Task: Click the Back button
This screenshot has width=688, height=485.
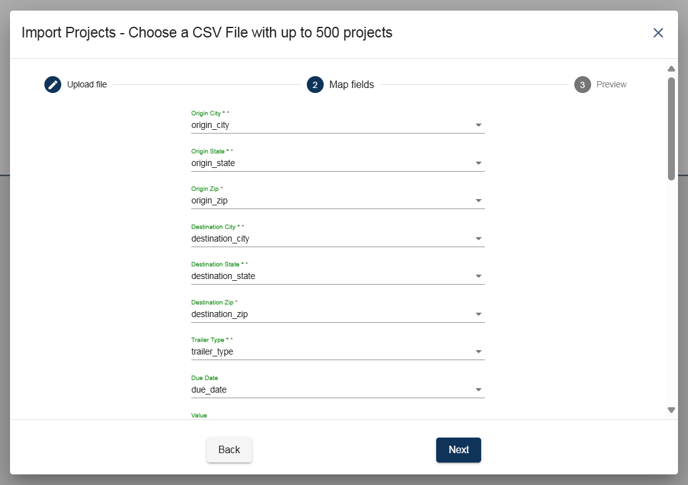Action: coord(229,450)
